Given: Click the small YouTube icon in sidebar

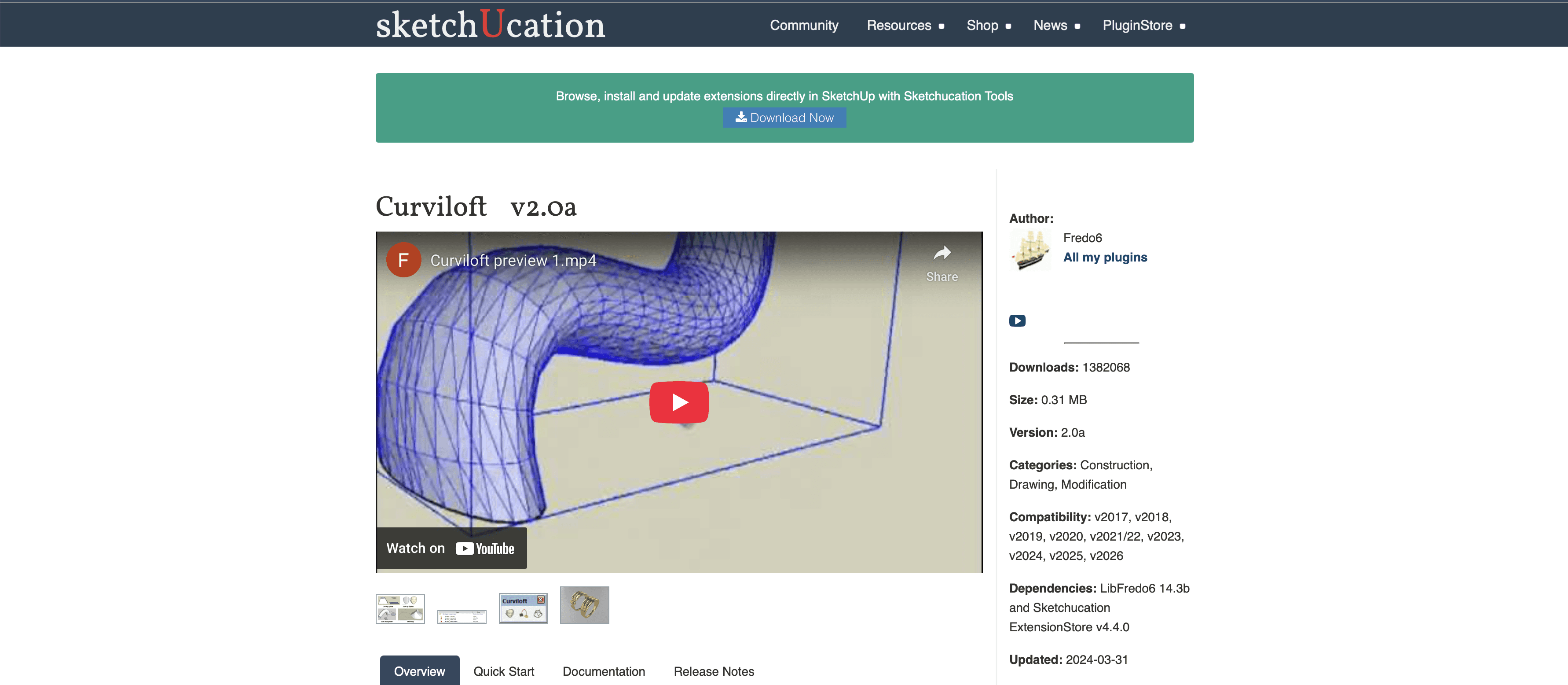Looking at the screenshot, I should click(1017, 321).
